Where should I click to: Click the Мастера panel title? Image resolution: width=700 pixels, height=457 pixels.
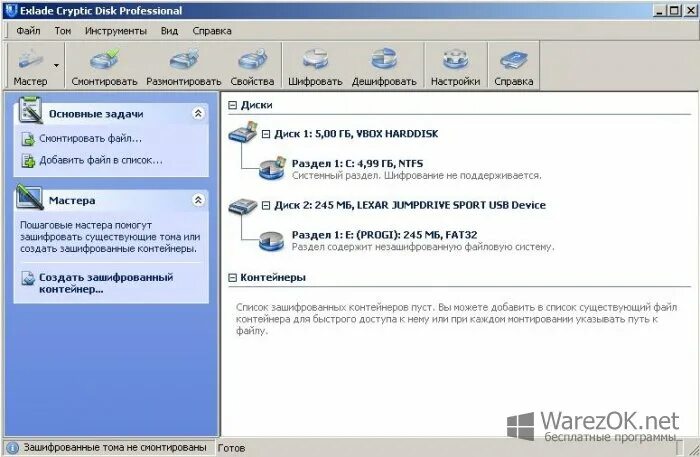pyautogui.click(x=72, y=200)
